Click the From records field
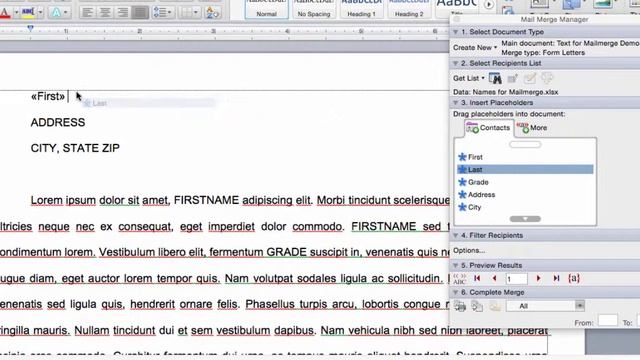The image size is (640, 360). pyautogui.click(x=608, y=321)
